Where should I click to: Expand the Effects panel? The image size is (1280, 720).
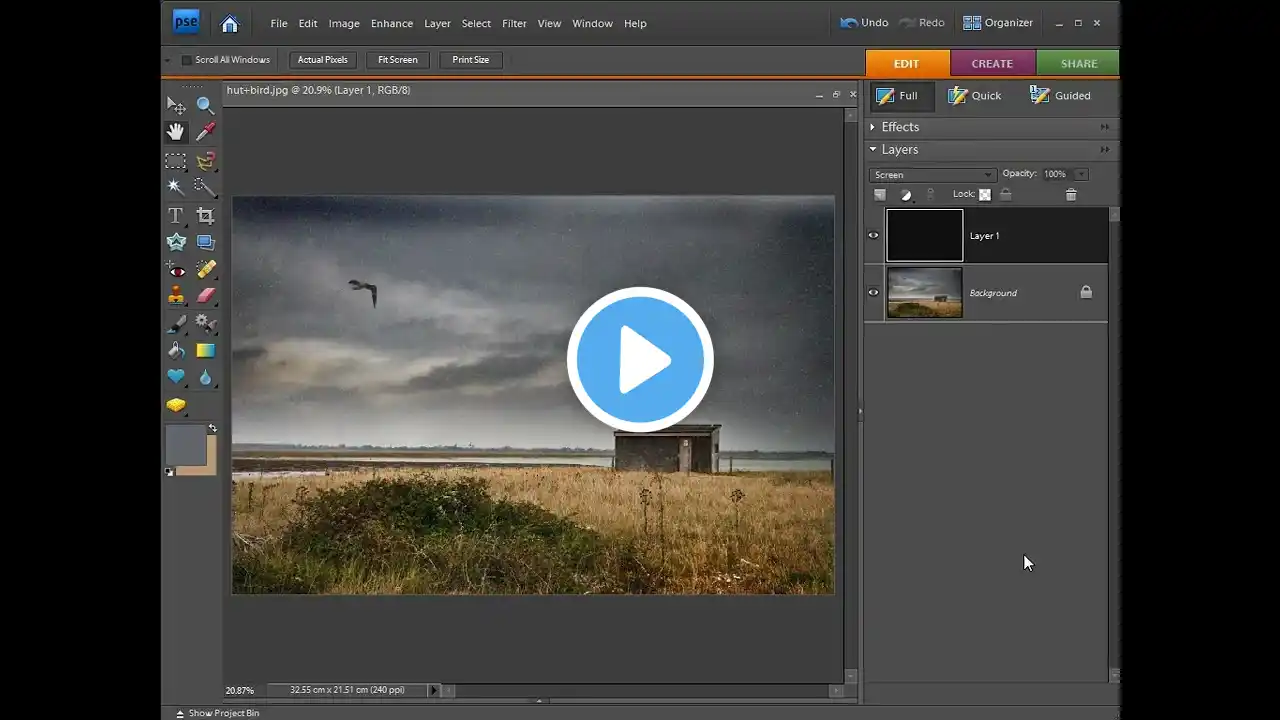[x=873, y=127]
